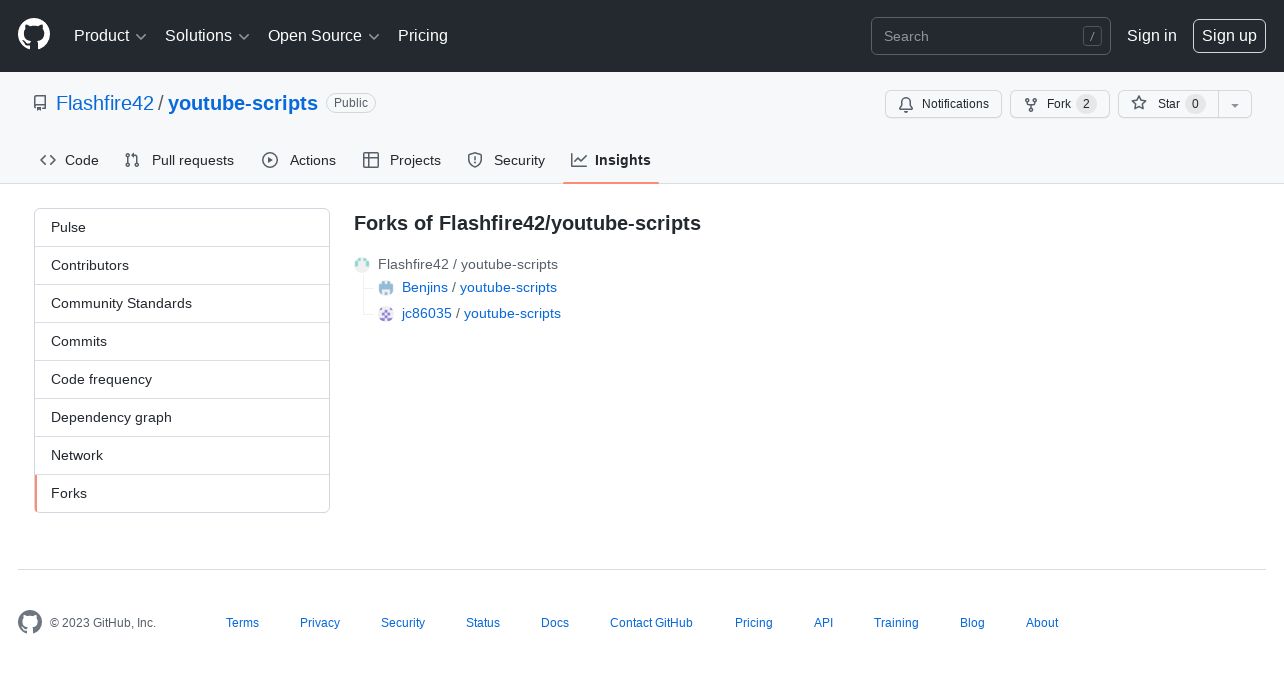Open Code frequency in the sidebar
The image size is (1284, 684).
(182, 380)
